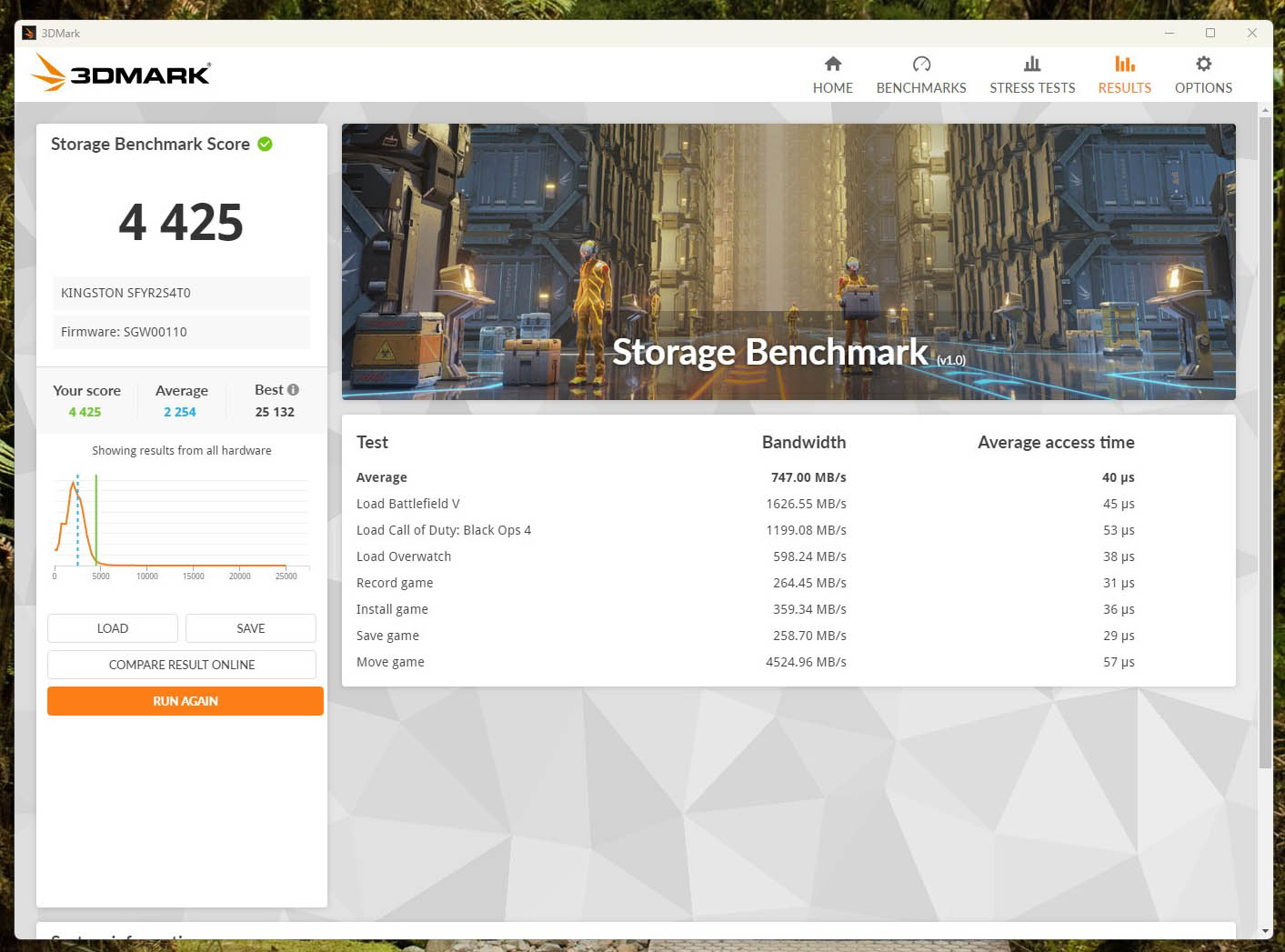Click the Record game row

point(746,583)
